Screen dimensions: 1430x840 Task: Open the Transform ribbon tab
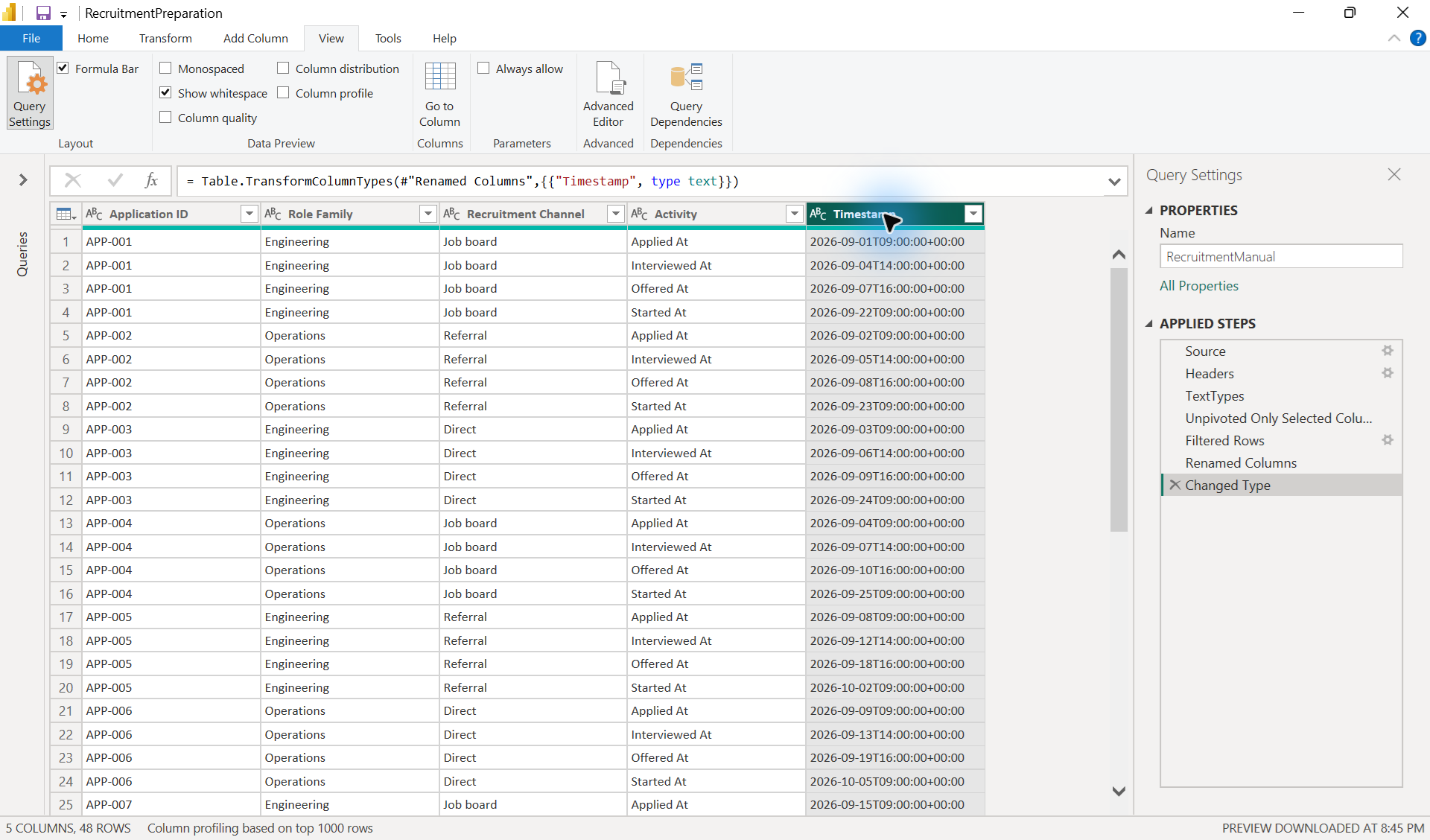pyautogui.click(x=165, y=38)
